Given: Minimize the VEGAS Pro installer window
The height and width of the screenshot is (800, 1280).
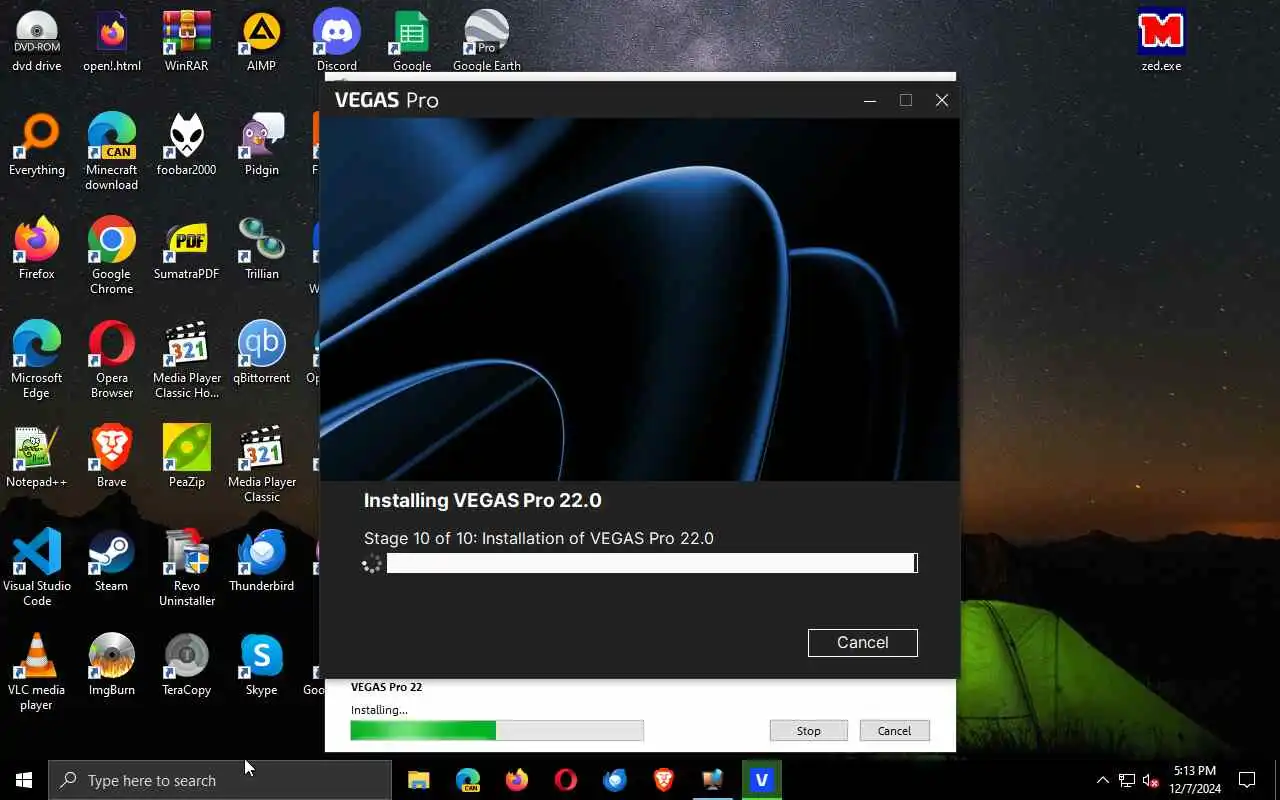Looking at the screenshot, I should coord(870,100).
